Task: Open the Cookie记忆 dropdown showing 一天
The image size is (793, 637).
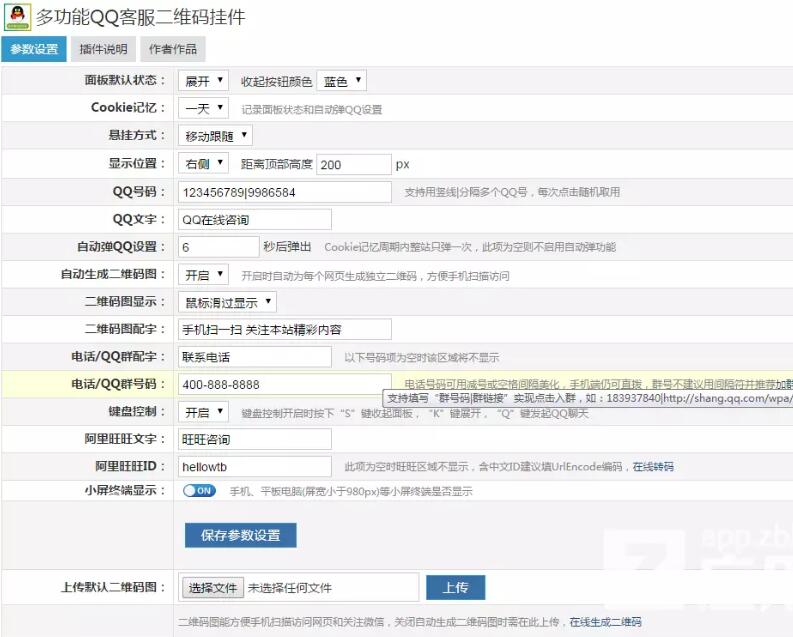Action: 203,108
